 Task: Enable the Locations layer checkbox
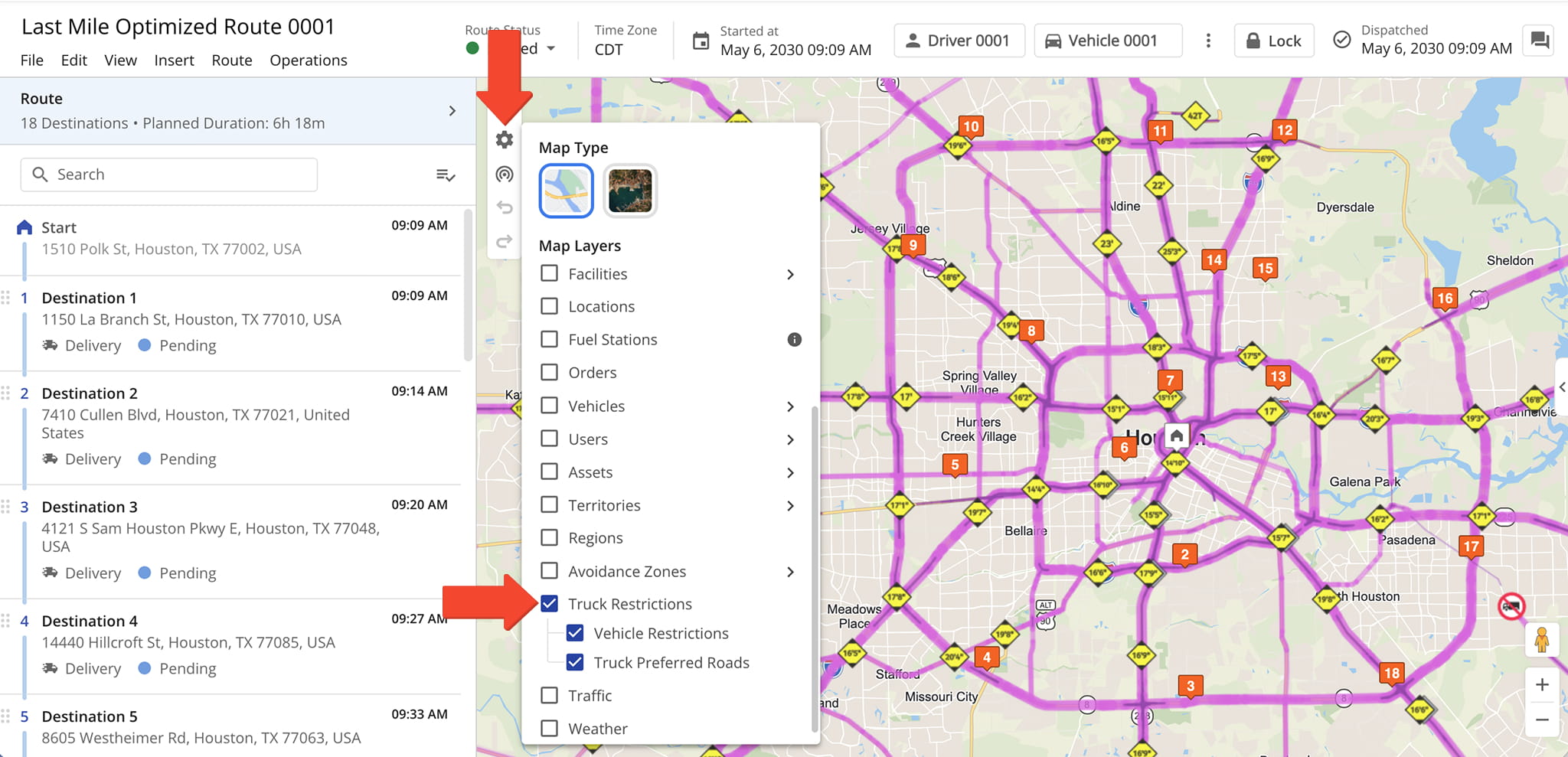(x=549, y=306)
